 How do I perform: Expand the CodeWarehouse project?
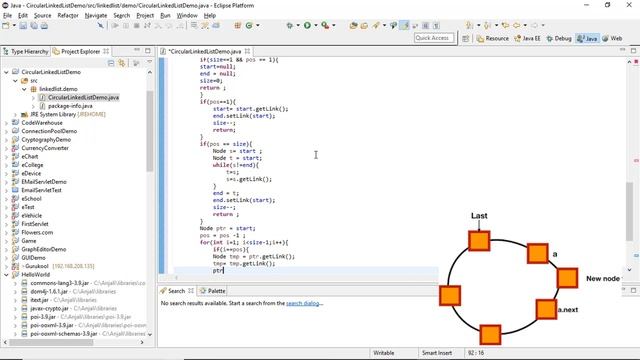[x=6, y=123]
